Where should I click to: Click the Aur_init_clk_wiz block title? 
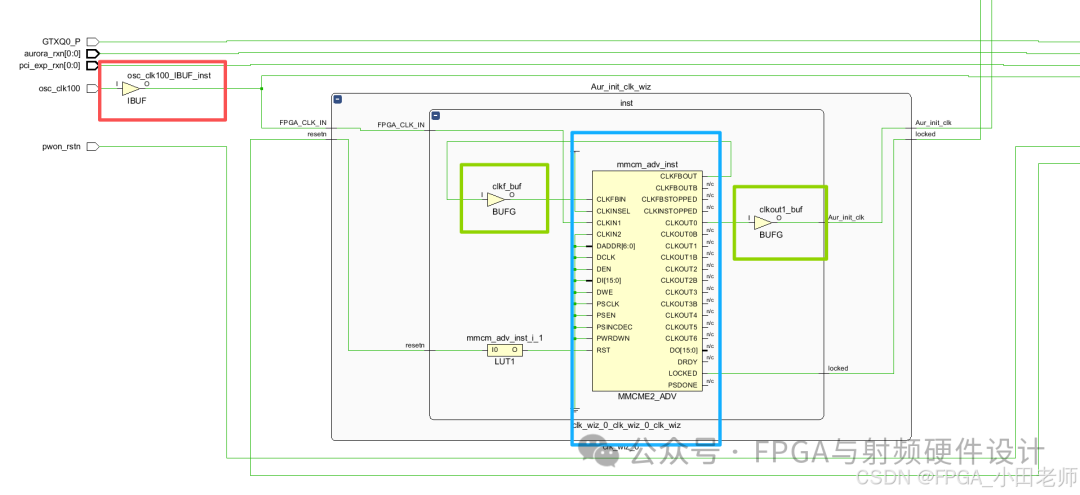pyautogui.click(x=621, y=87)
